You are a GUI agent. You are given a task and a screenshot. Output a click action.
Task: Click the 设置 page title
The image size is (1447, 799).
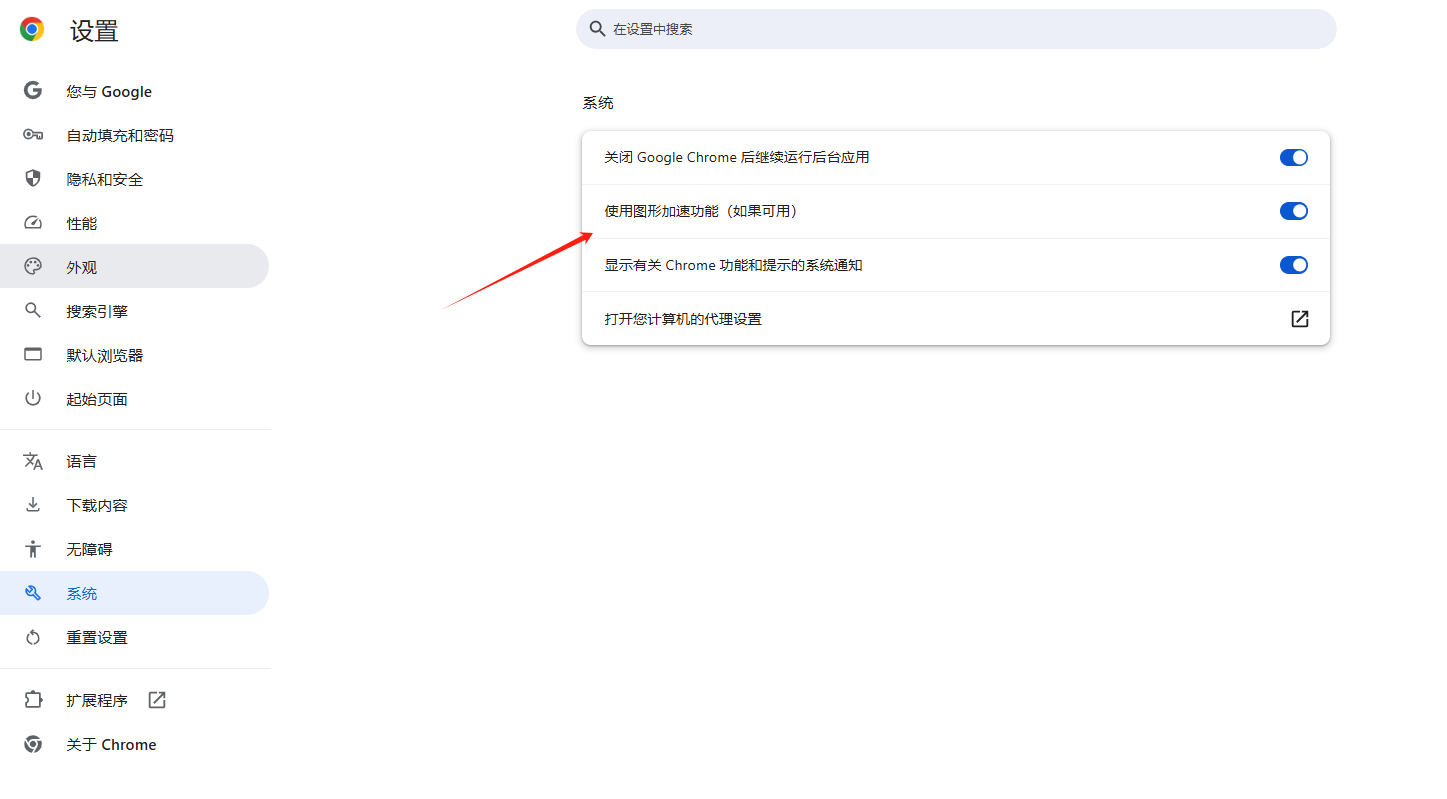(x=94, y=31)
